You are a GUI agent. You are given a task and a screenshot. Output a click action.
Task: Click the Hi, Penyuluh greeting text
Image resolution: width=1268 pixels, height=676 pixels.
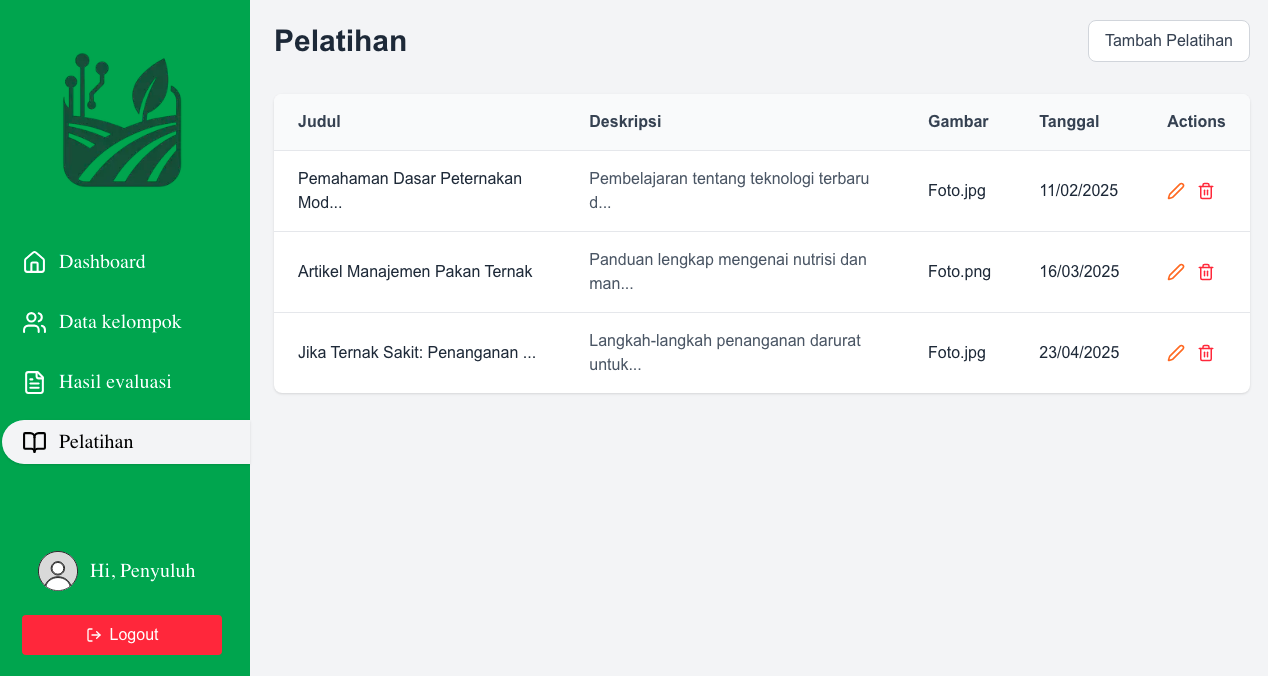(x=142, y=571)
